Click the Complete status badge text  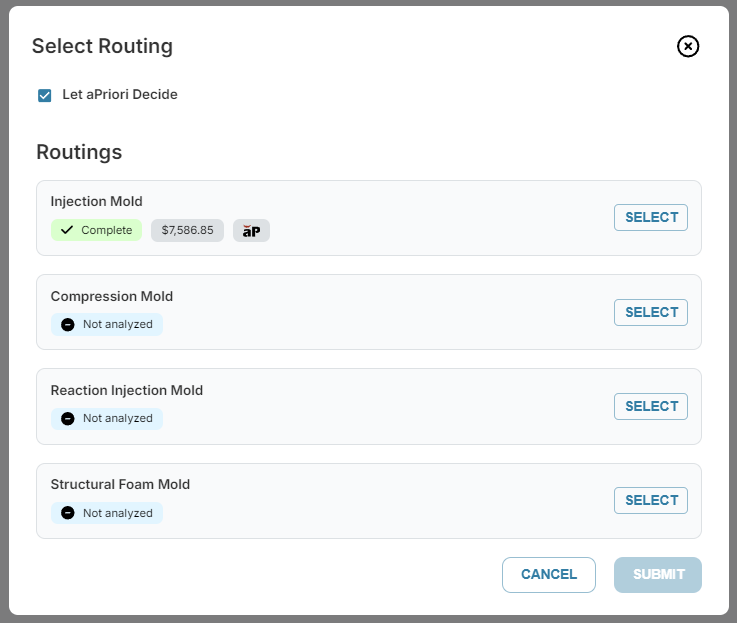pos(107,230)
